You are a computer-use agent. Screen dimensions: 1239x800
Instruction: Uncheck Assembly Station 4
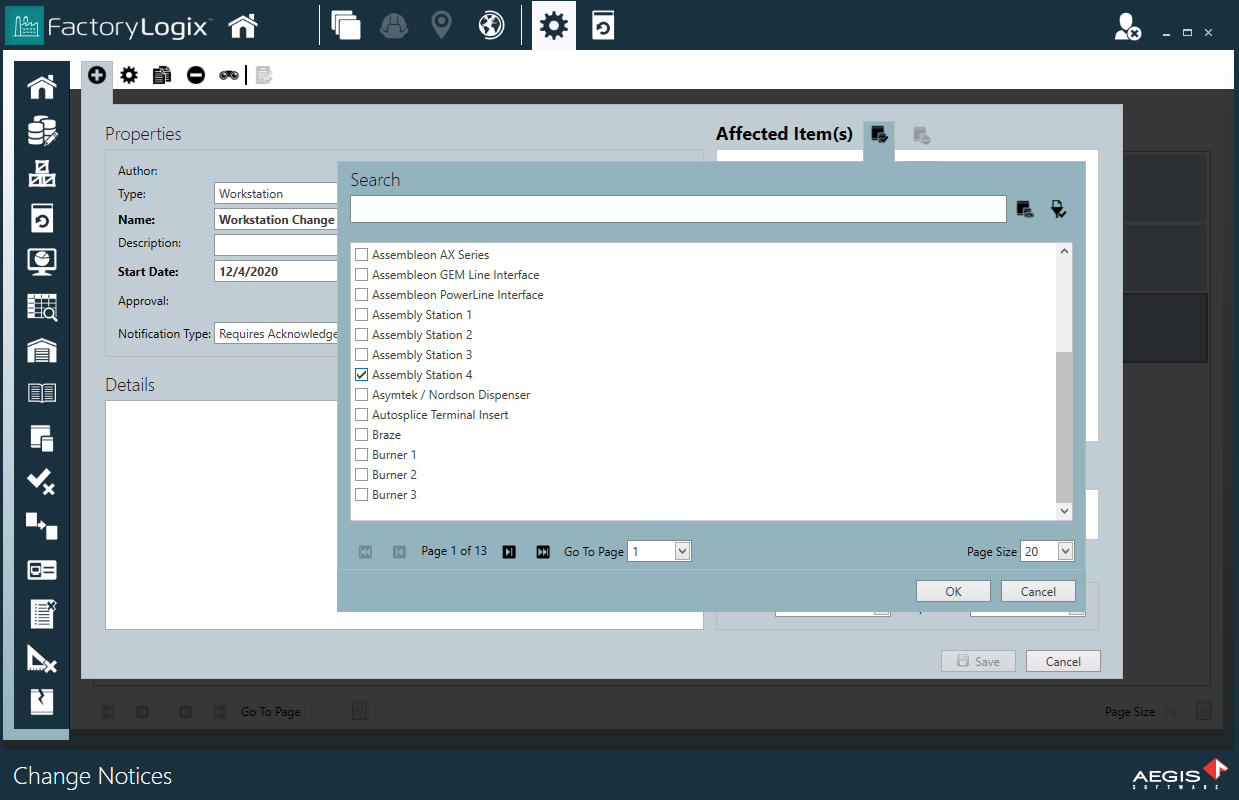[x=361, y=374]
